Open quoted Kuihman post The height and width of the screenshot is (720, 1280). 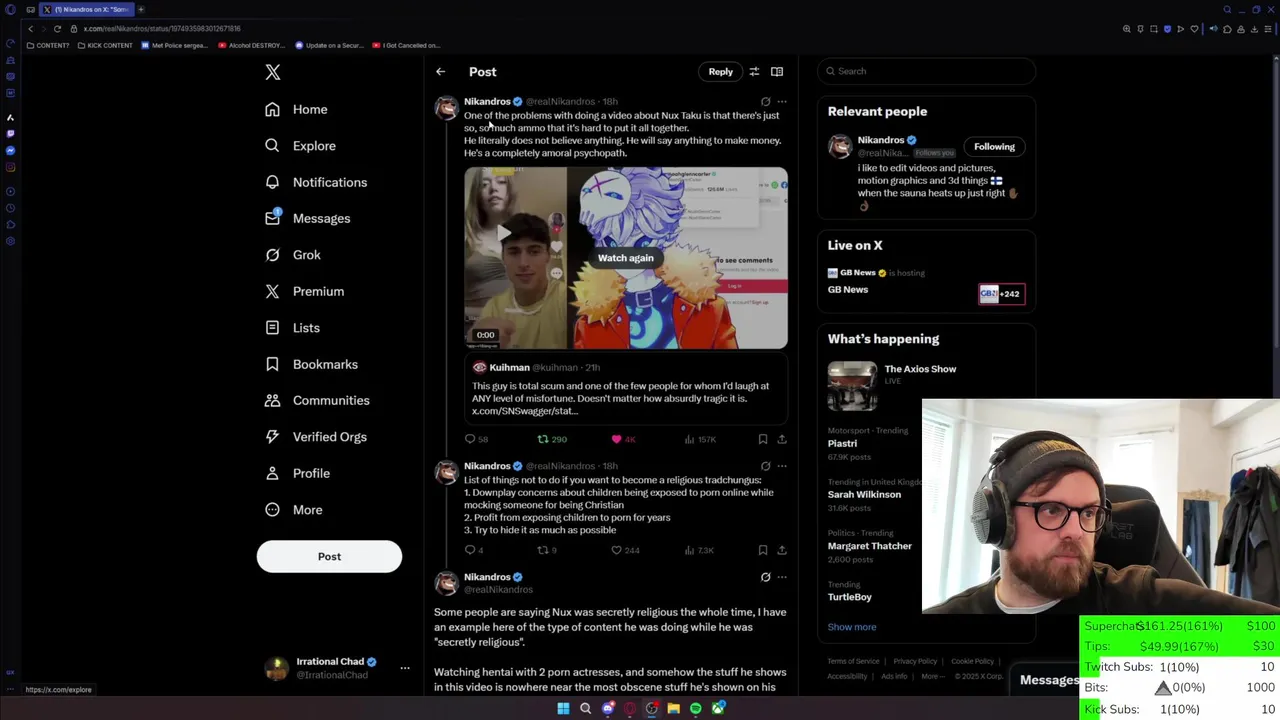click(x=626, y=390)
